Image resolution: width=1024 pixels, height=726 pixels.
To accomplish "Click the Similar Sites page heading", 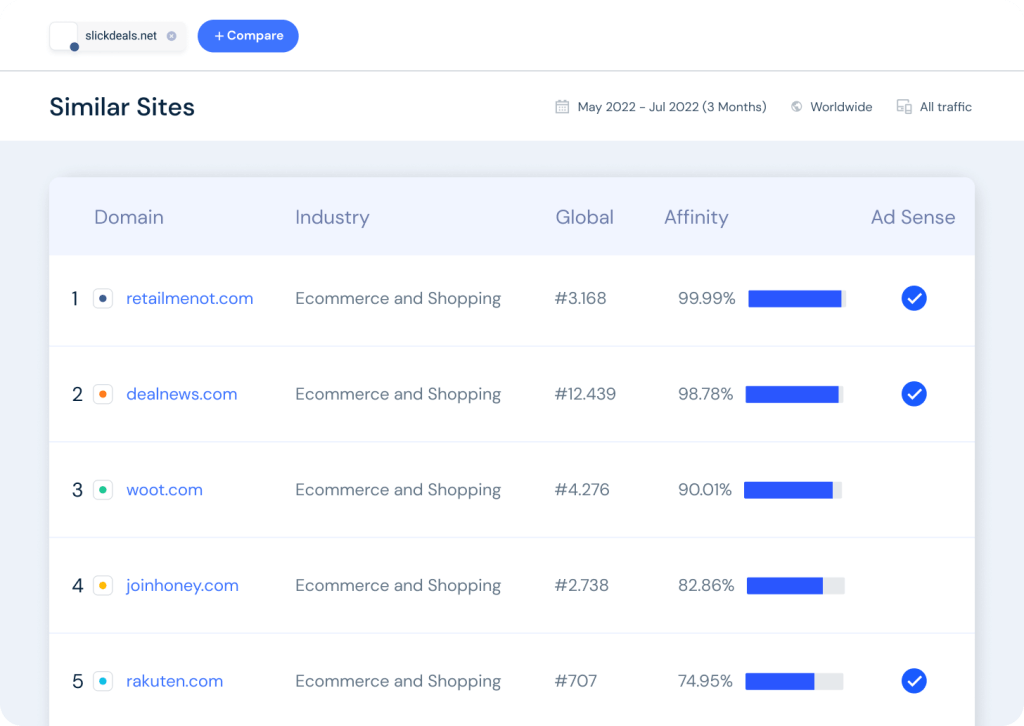I will pos(122,106).
